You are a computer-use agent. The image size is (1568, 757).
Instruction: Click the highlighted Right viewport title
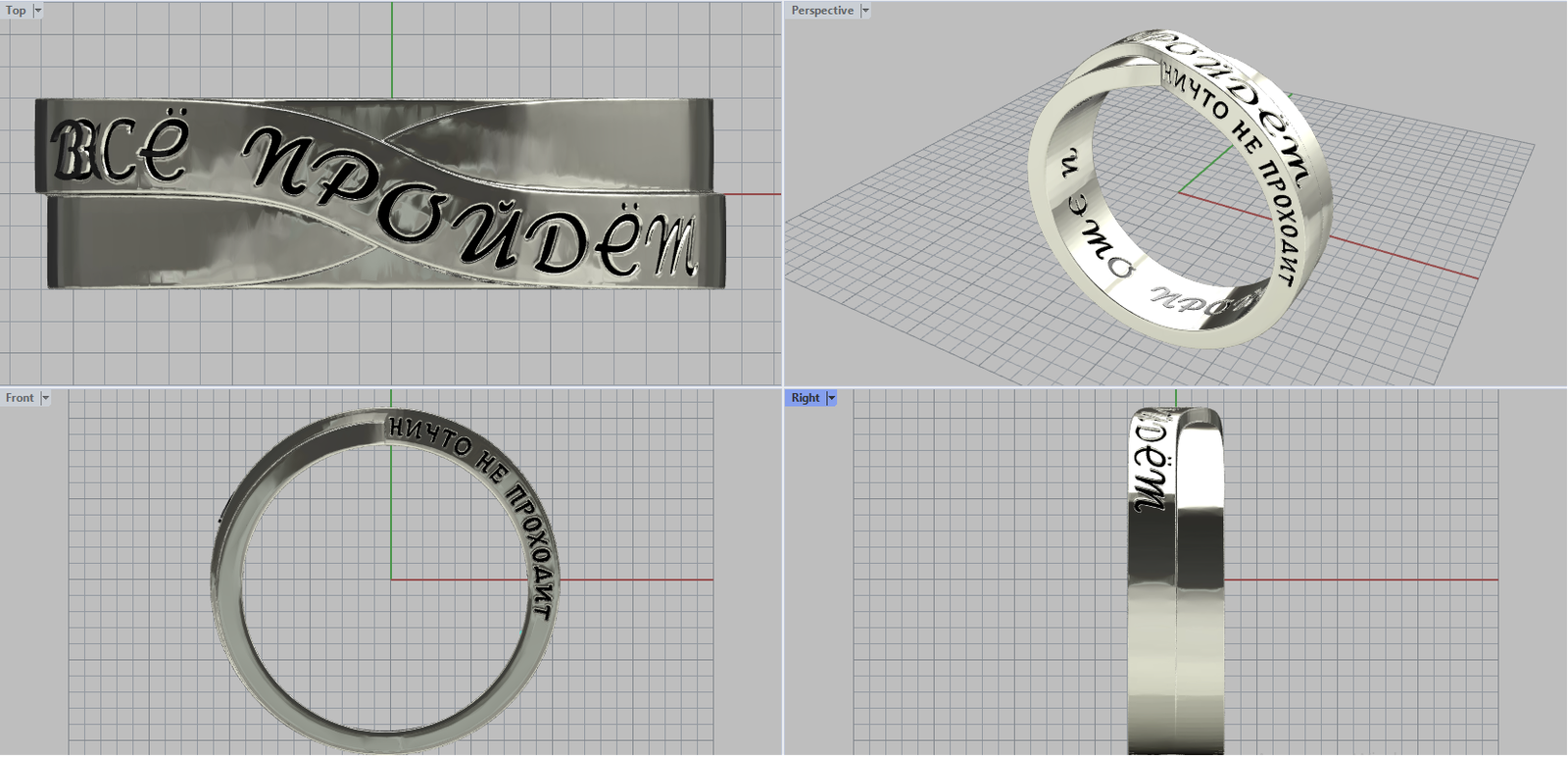tap(805, 398)
